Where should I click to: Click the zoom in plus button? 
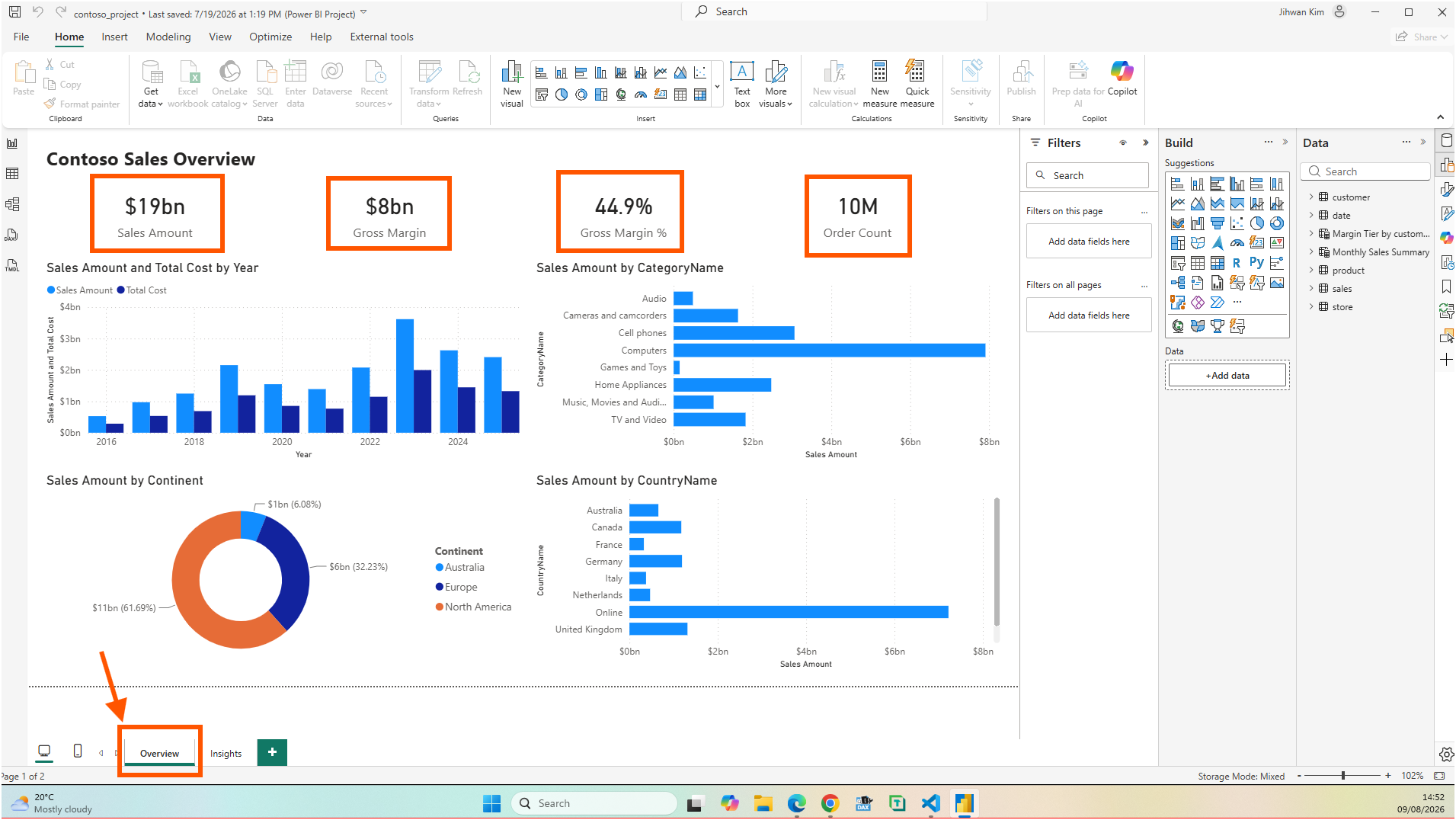pyautogui.click(x=1388, y=776)
